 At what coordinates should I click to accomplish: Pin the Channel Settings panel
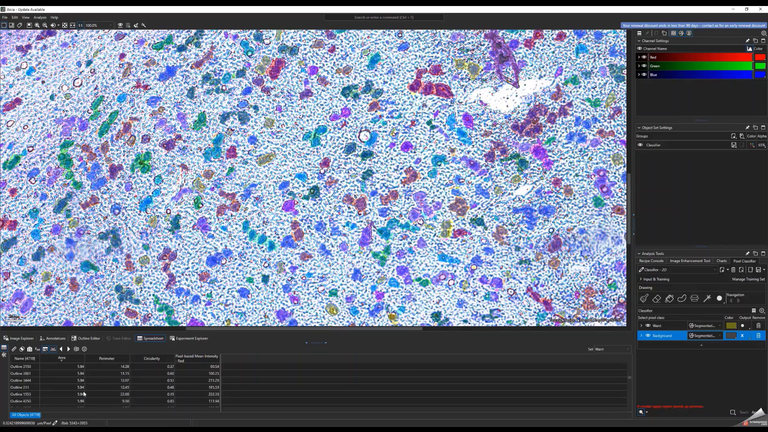(x=747, y=41)
